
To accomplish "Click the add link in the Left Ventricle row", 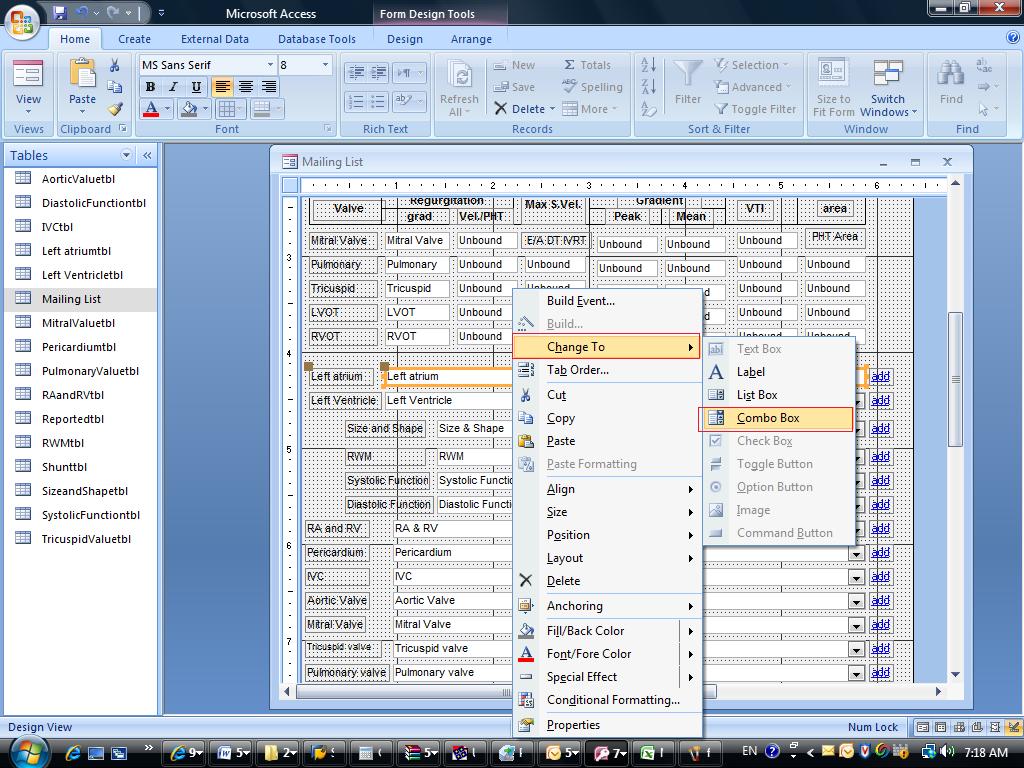I will (x=880, y=400).
